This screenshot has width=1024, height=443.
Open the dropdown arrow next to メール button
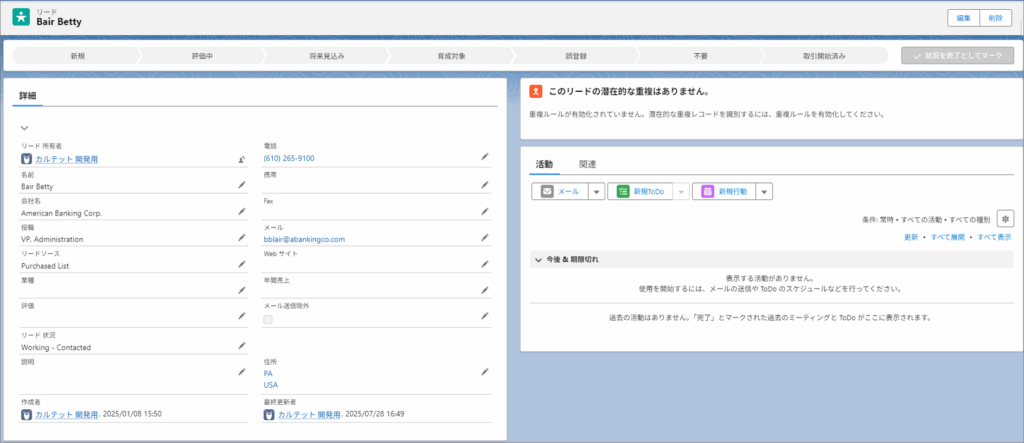(596, 191)
